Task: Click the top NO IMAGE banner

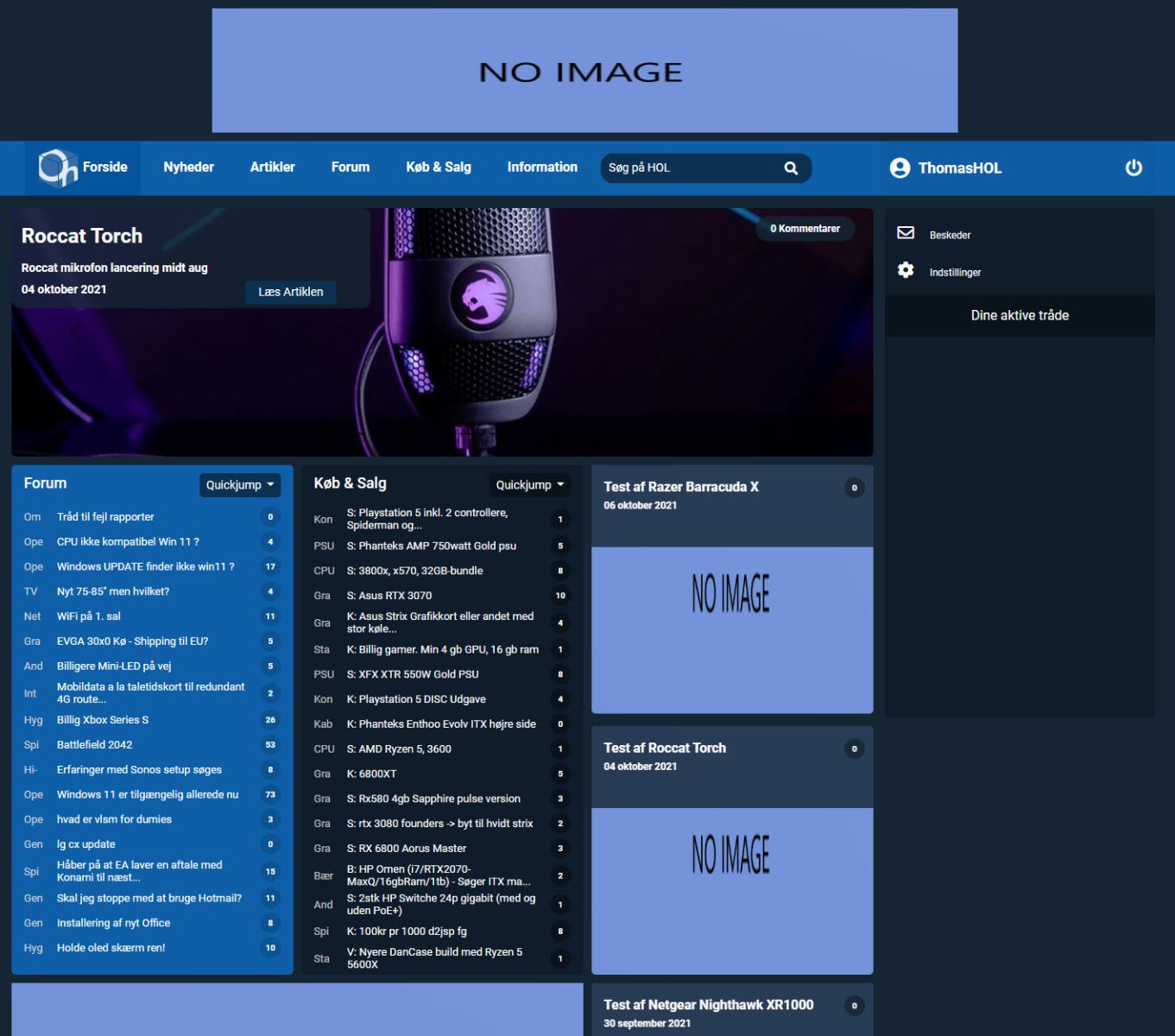Action: click(584, 71)
